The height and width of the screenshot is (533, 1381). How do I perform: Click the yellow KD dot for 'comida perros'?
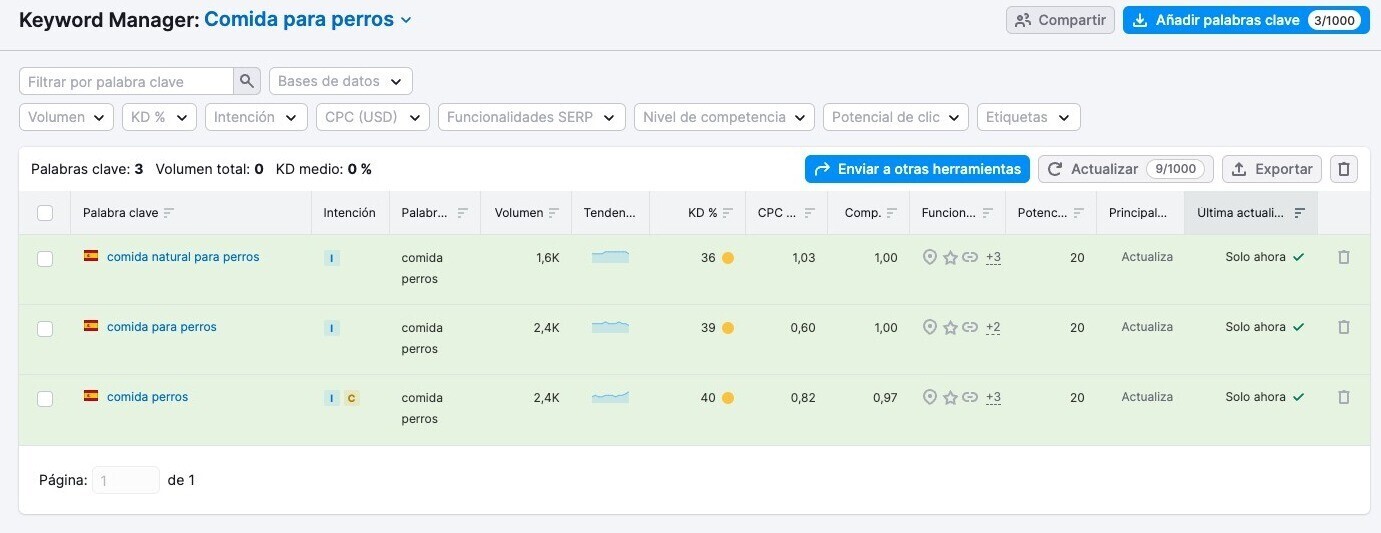point(728,398)
